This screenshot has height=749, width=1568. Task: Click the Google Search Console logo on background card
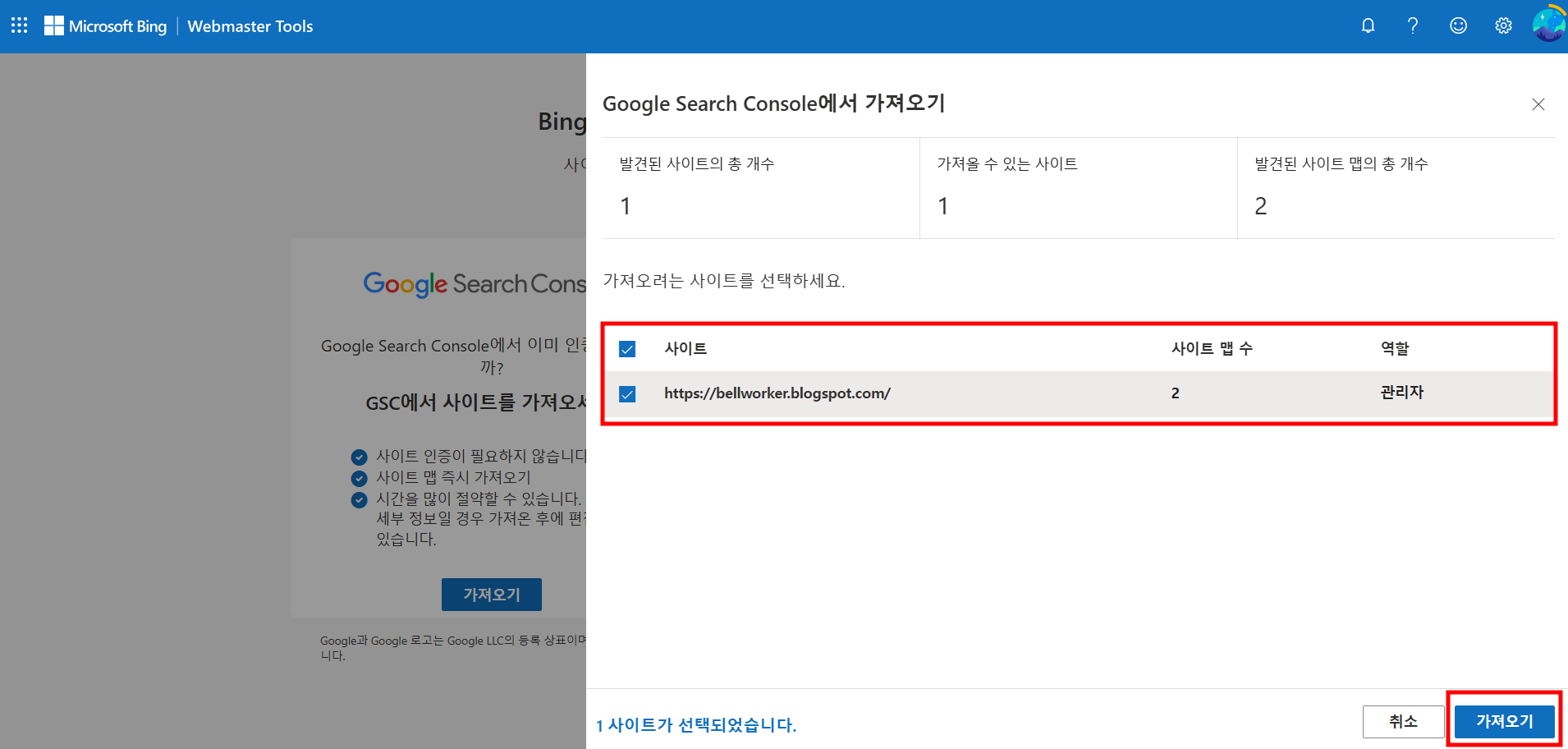(475, 284)
